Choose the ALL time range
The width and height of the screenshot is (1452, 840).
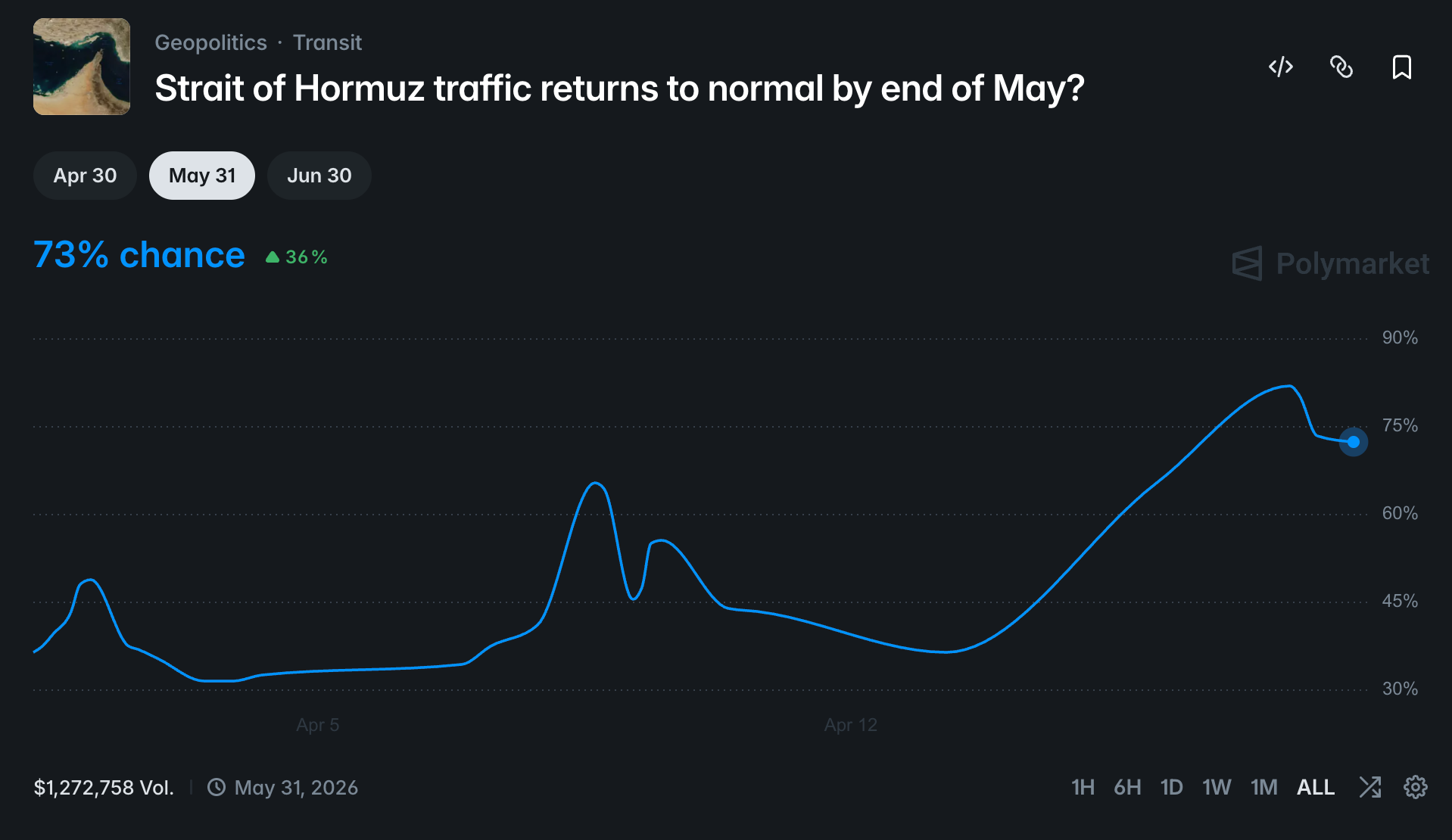(1315, 787)
